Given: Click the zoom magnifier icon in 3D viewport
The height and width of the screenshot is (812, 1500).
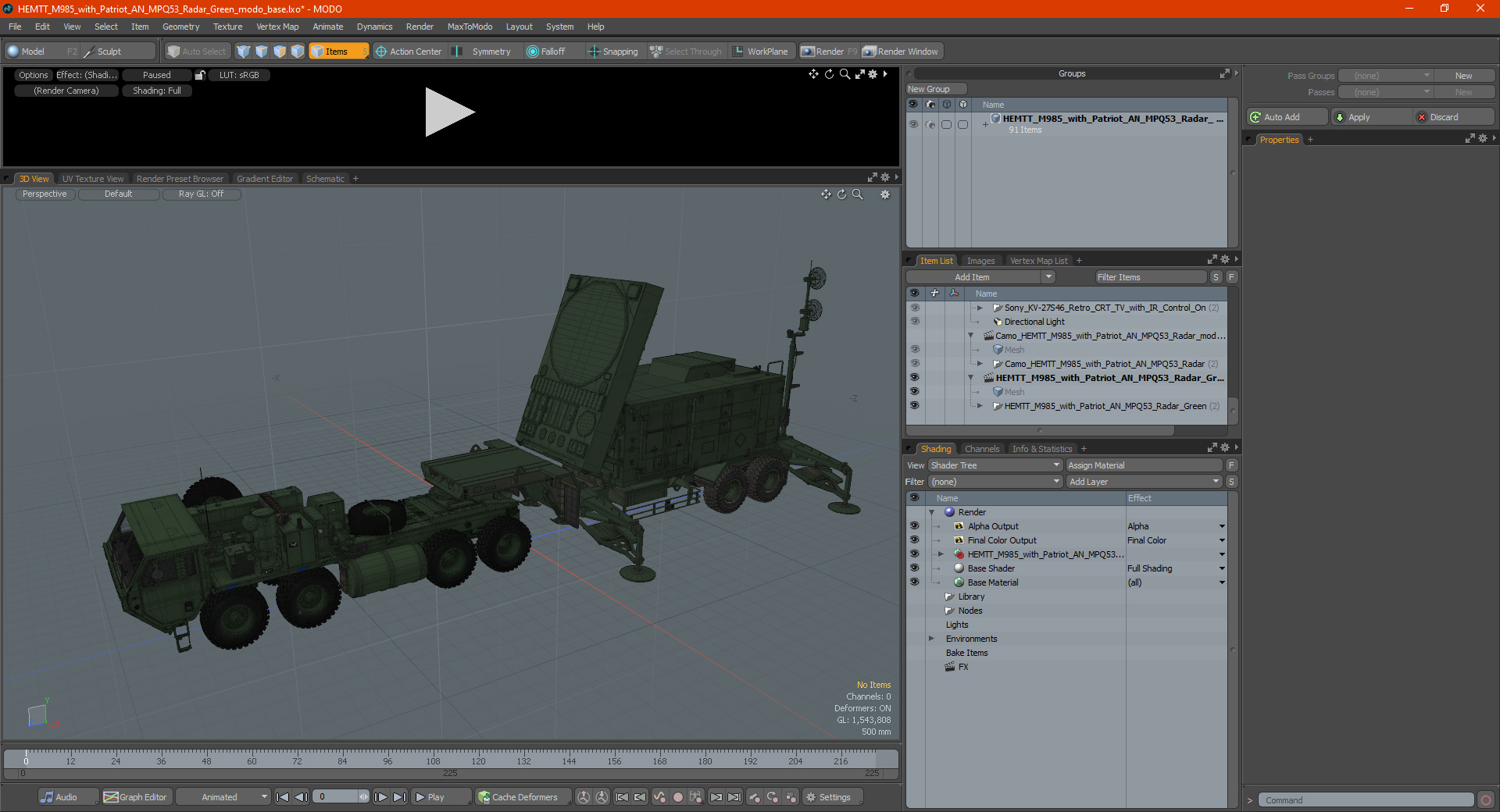Looking at the screenshot, I should pos(858,194).
